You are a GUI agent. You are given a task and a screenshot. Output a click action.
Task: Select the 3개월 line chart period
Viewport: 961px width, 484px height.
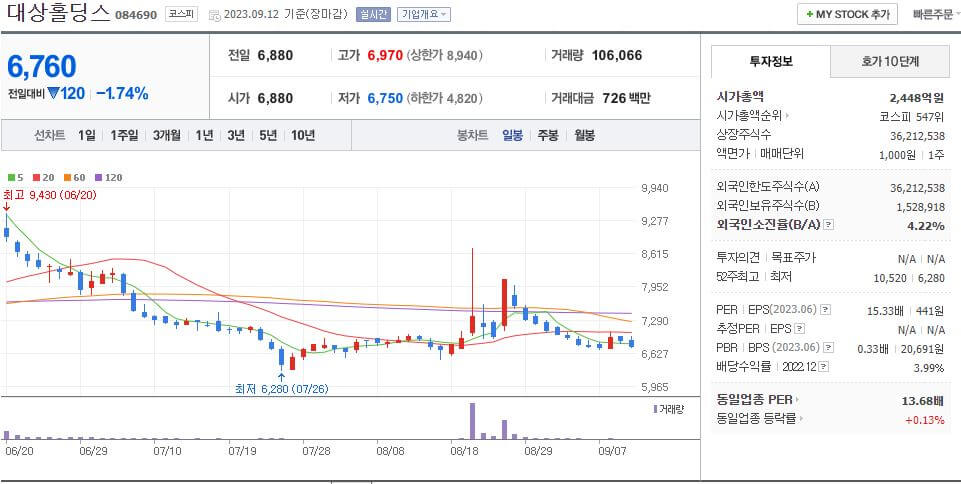click(x=167, y=135)
